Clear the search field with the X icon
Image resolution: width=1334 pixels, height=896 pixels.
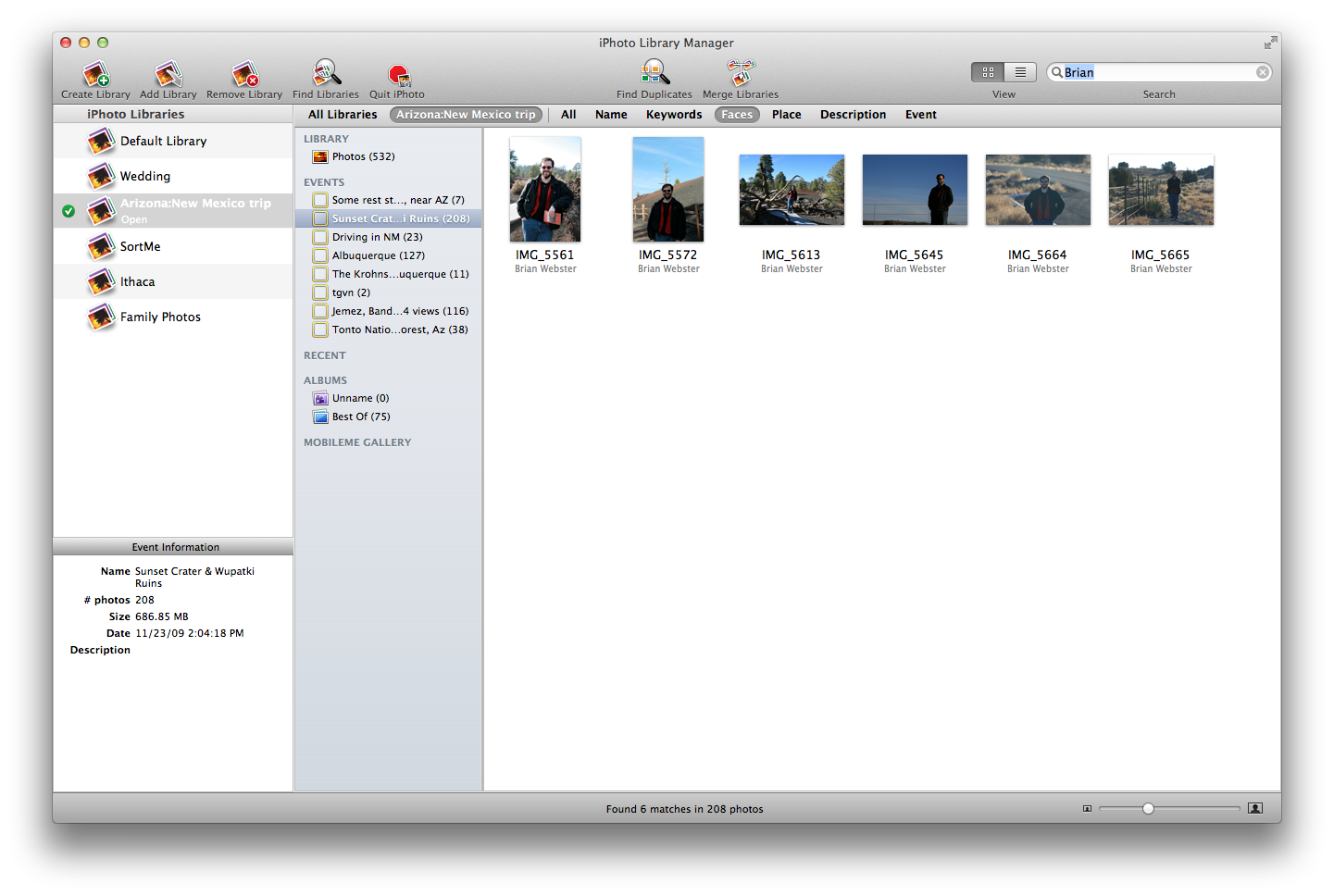pyautogui.click(x=1263, y=72)
